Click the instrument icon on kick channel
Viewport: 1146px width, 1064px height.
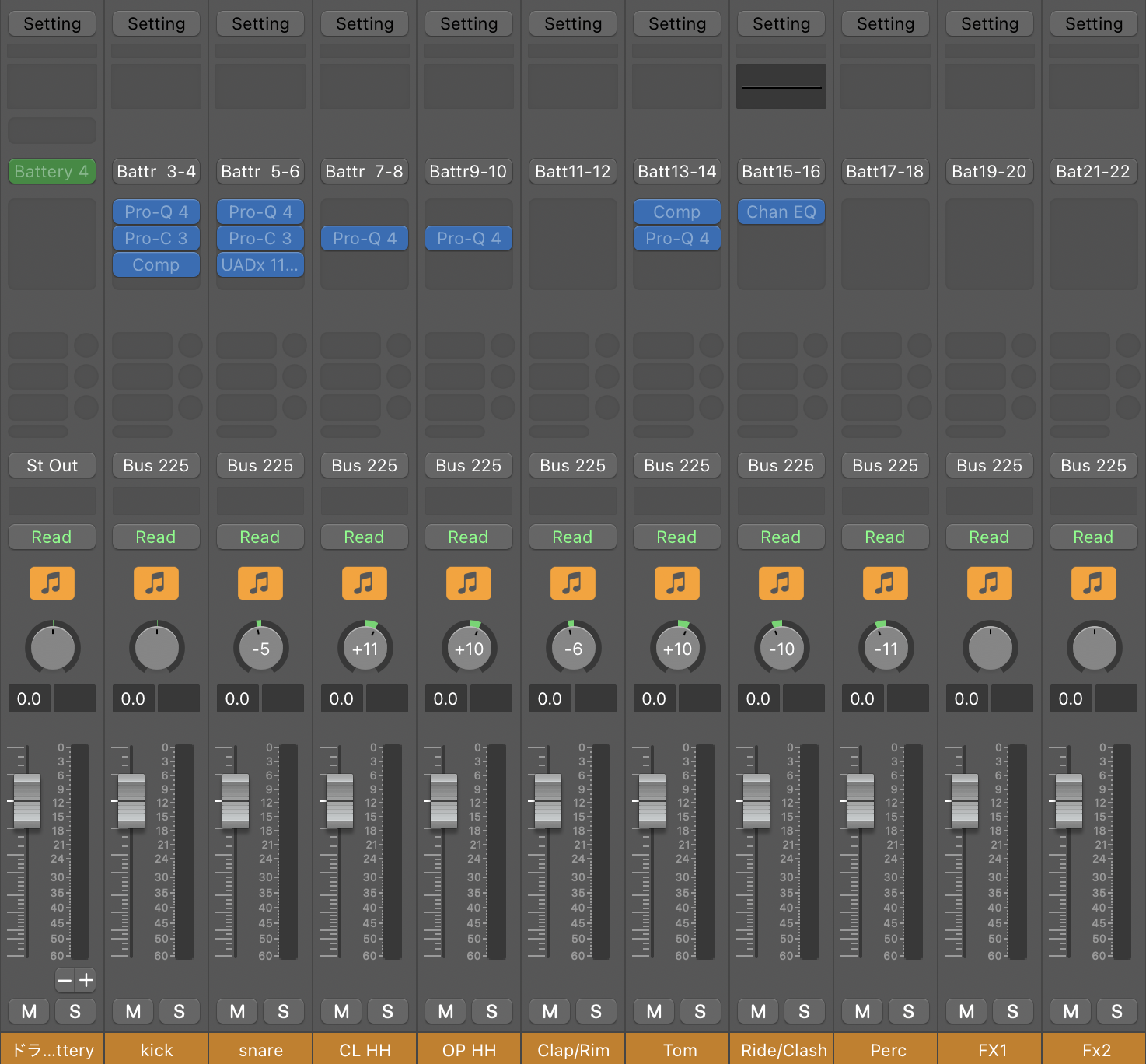pos(156,583)
